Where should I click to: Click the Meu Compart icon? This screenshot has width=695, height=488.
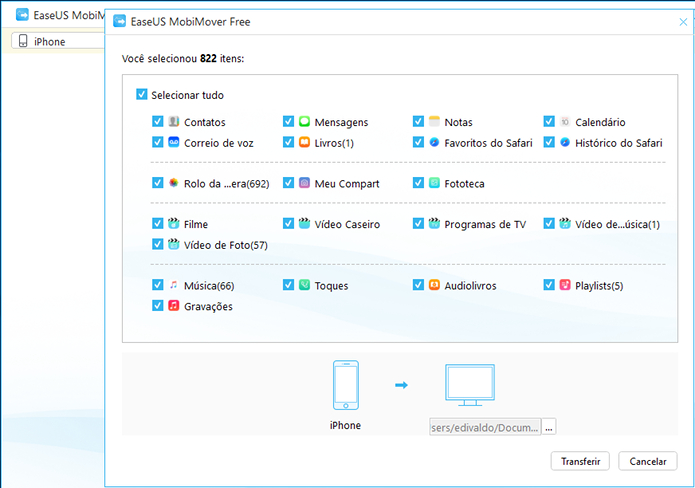click(304, 183)
